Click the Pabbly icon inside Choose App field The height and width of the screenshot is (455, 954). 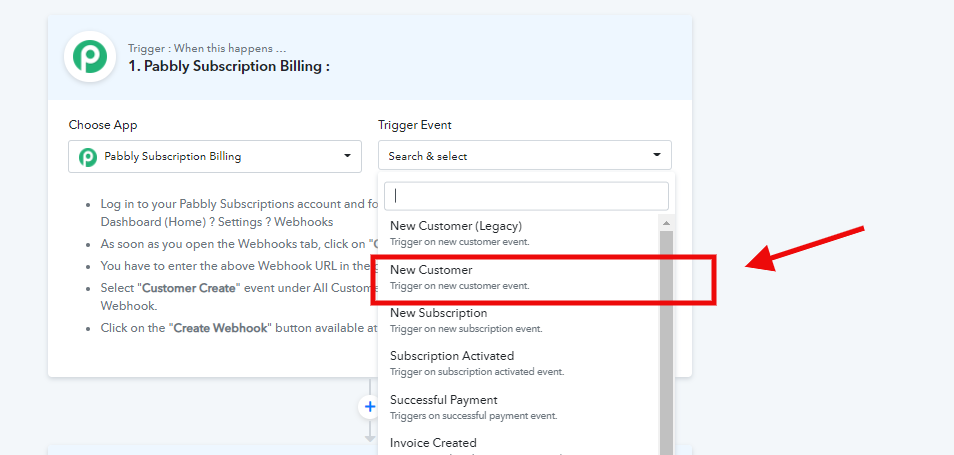(88, 157)
